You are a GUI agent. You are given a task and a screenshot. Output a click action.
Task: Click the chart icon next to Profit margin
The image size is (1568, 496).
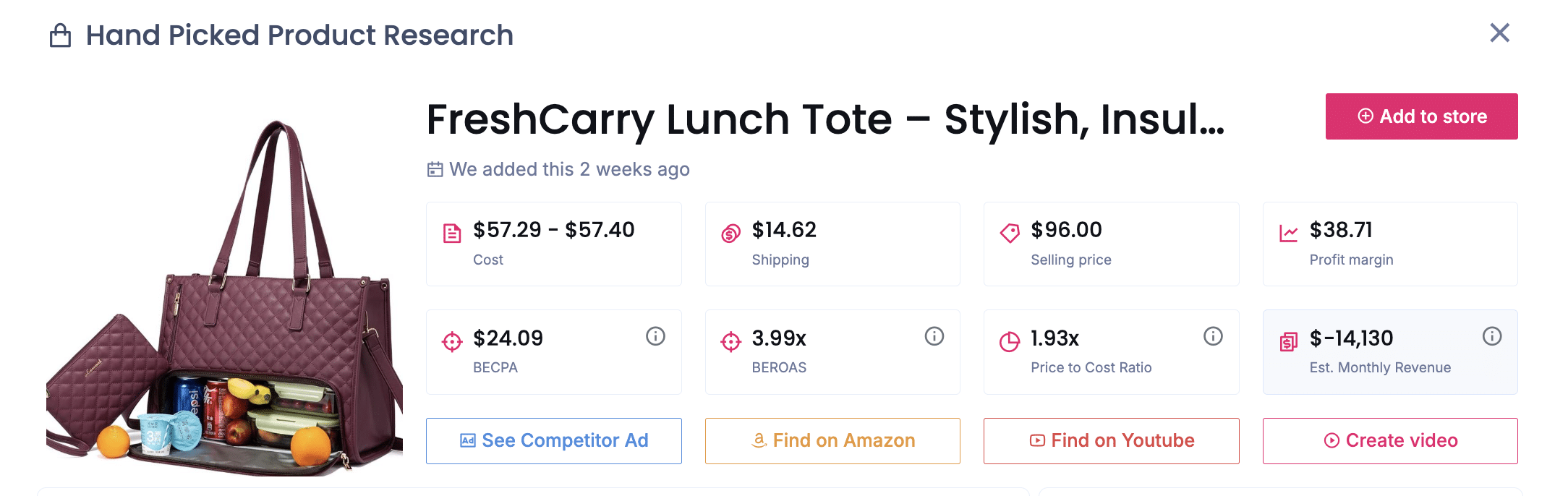[1287, 232]
